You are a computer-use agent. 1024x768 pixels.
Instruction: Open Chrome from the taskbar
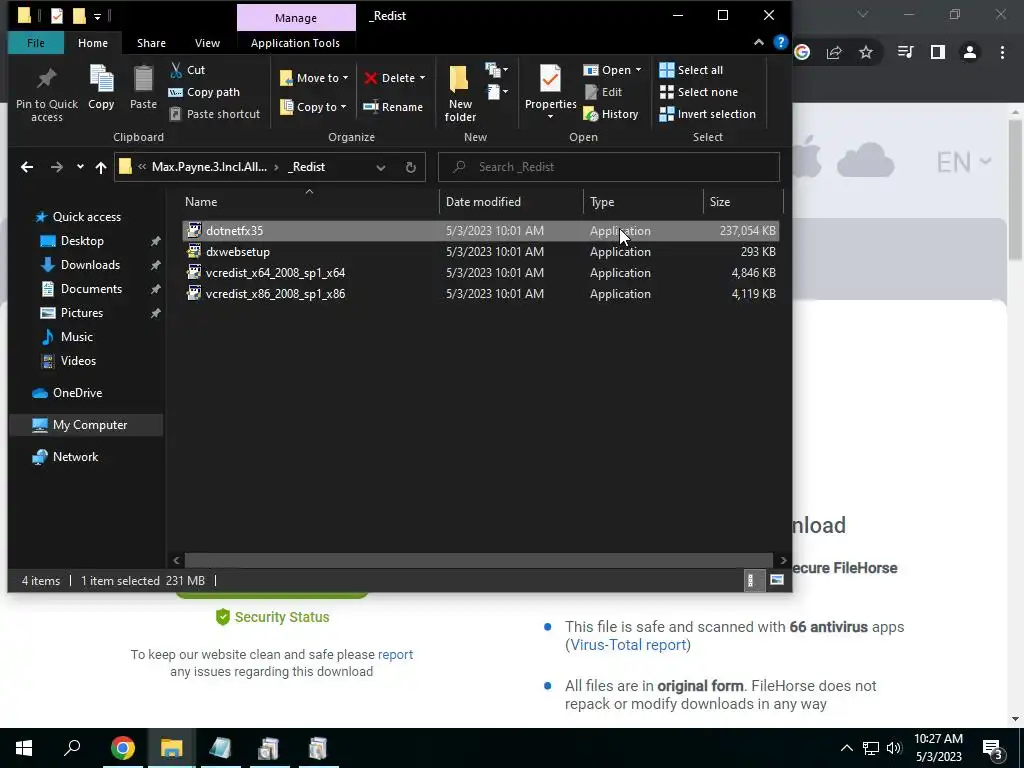123,748
